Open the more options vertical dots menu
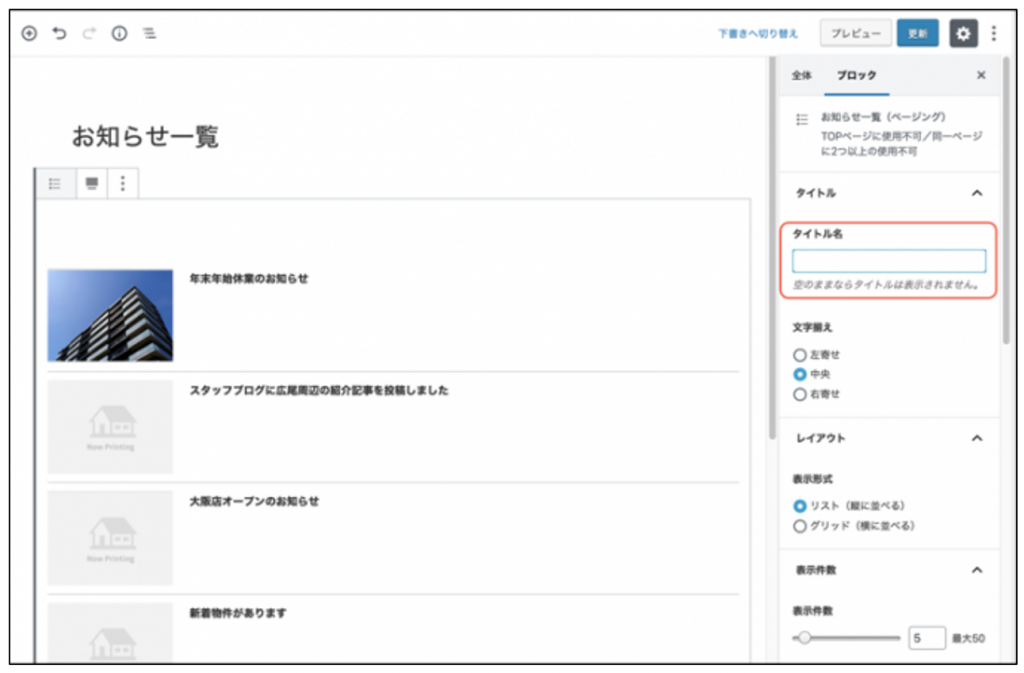The width and height of the screenshot is (1024, 673). coord(993,33)
